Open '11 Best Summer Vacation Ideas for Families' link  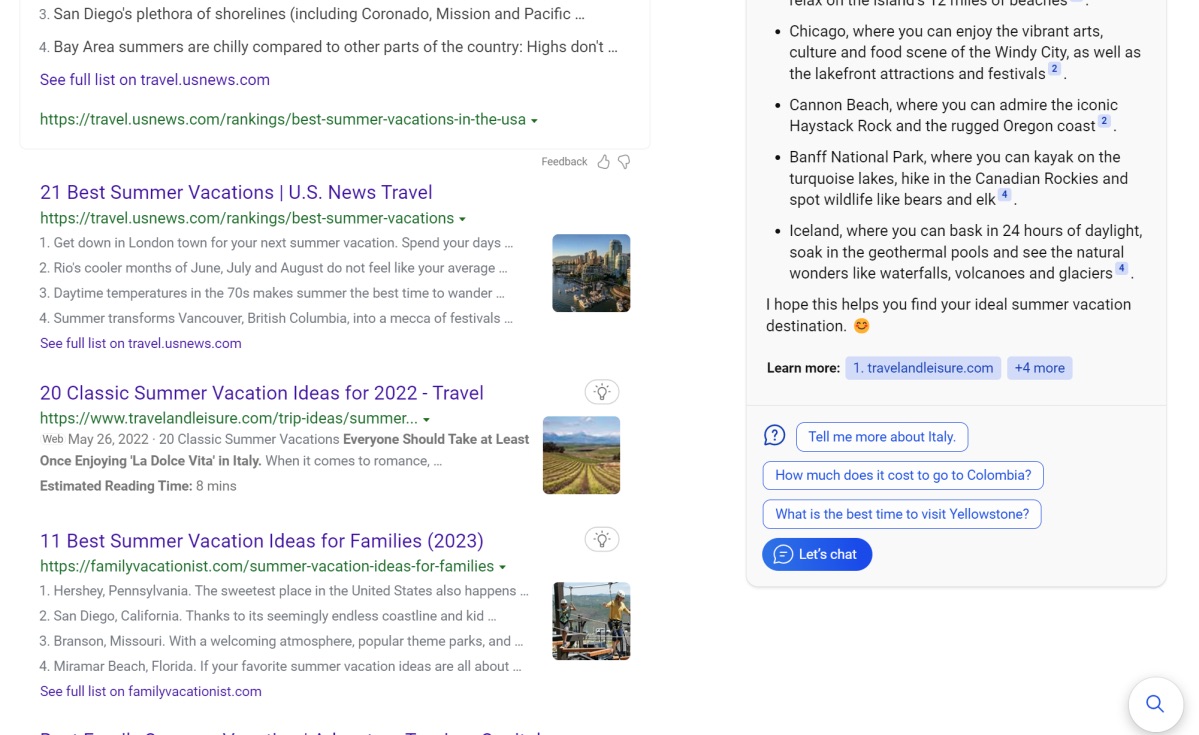pyautogui.click(x=261, y=541)
